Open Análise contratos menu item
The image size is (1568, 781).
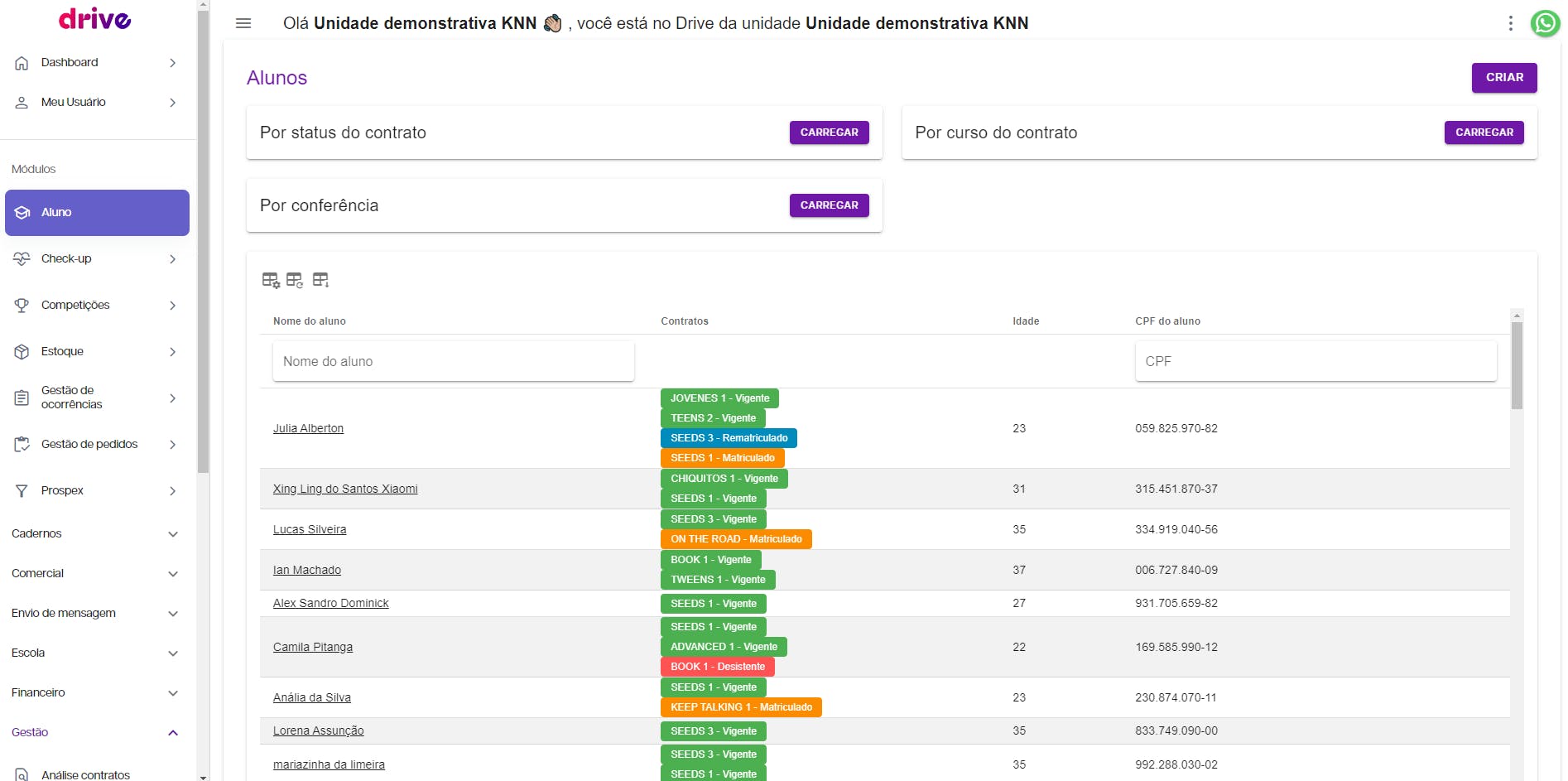point(97,775)
